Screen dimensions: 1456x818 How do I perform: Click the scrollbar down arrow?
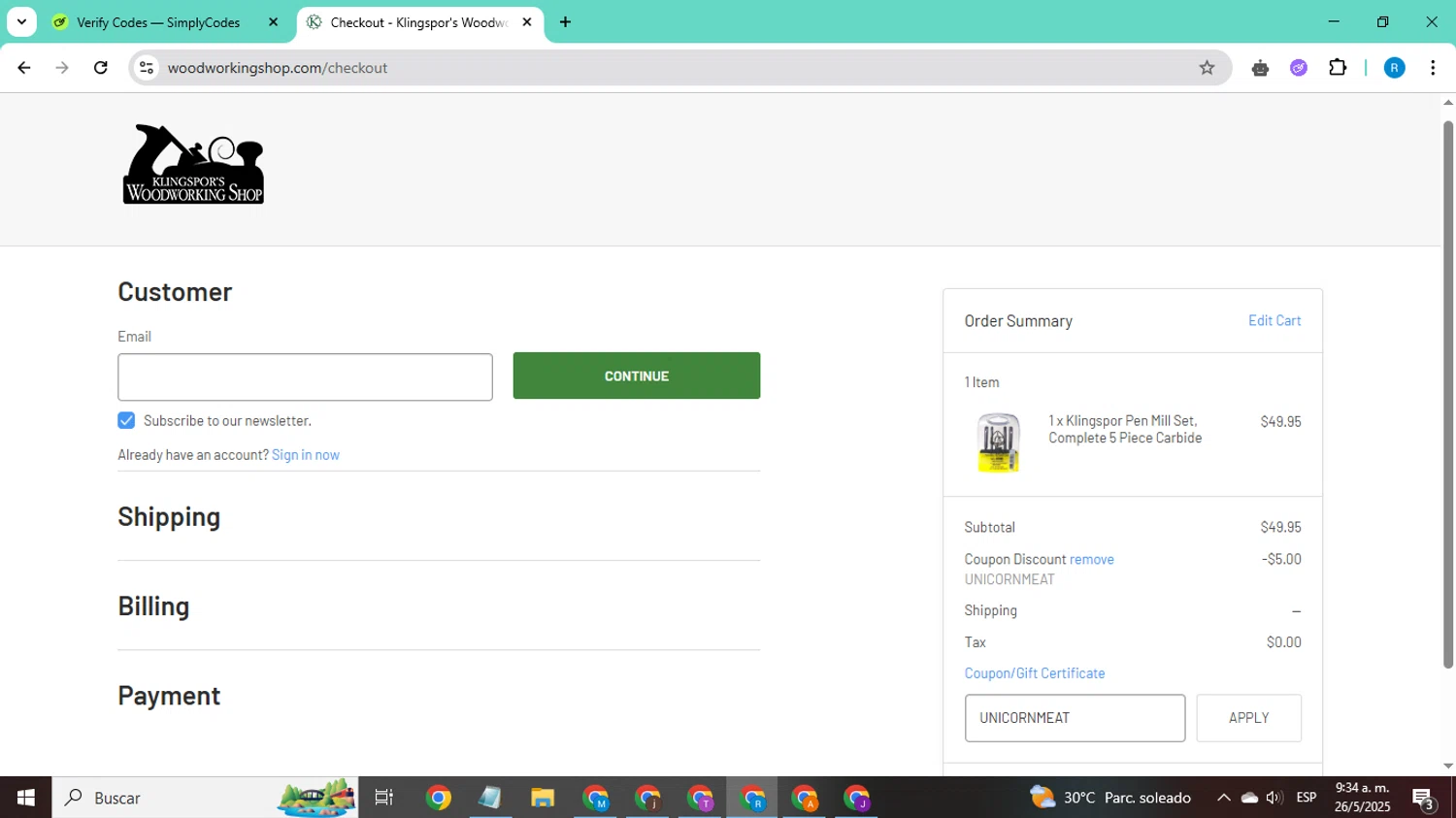point(1448,767)
